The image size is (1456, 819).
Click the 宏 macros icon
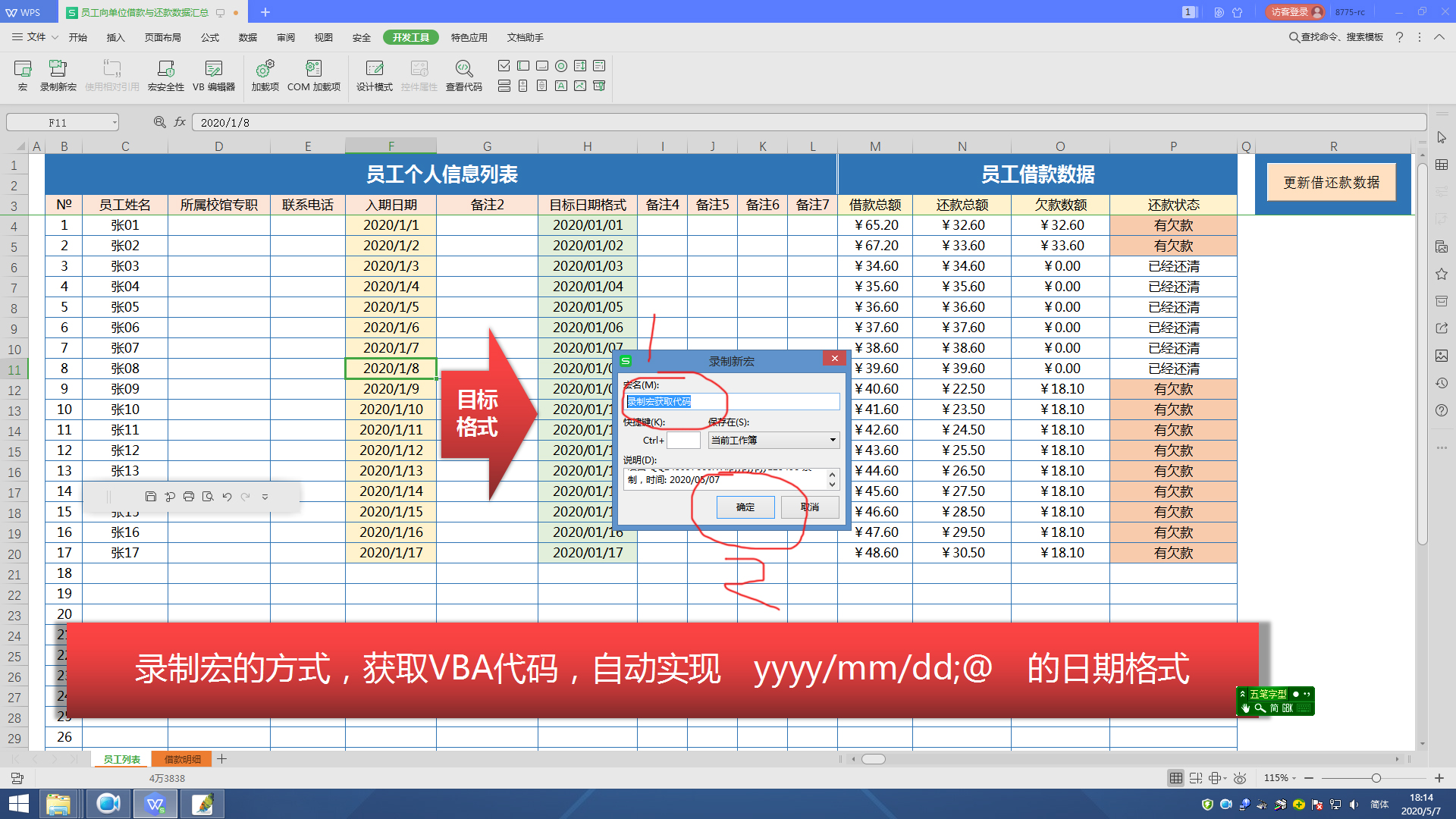pyautogui.click(x=23, y=75)
